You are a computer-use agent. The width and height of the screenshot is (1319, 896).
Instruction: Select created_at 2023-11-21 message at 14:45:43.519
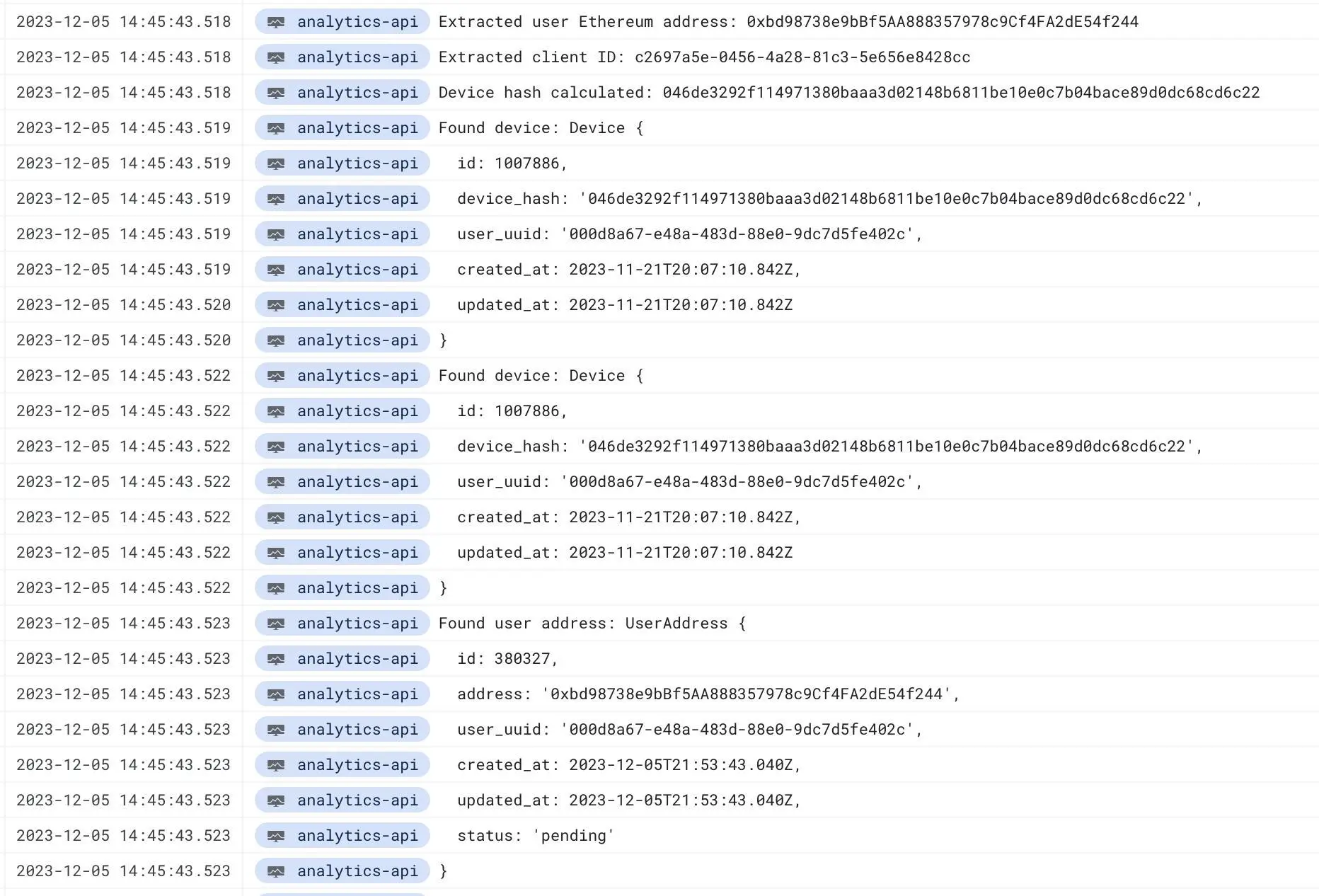tap(629, 270)
